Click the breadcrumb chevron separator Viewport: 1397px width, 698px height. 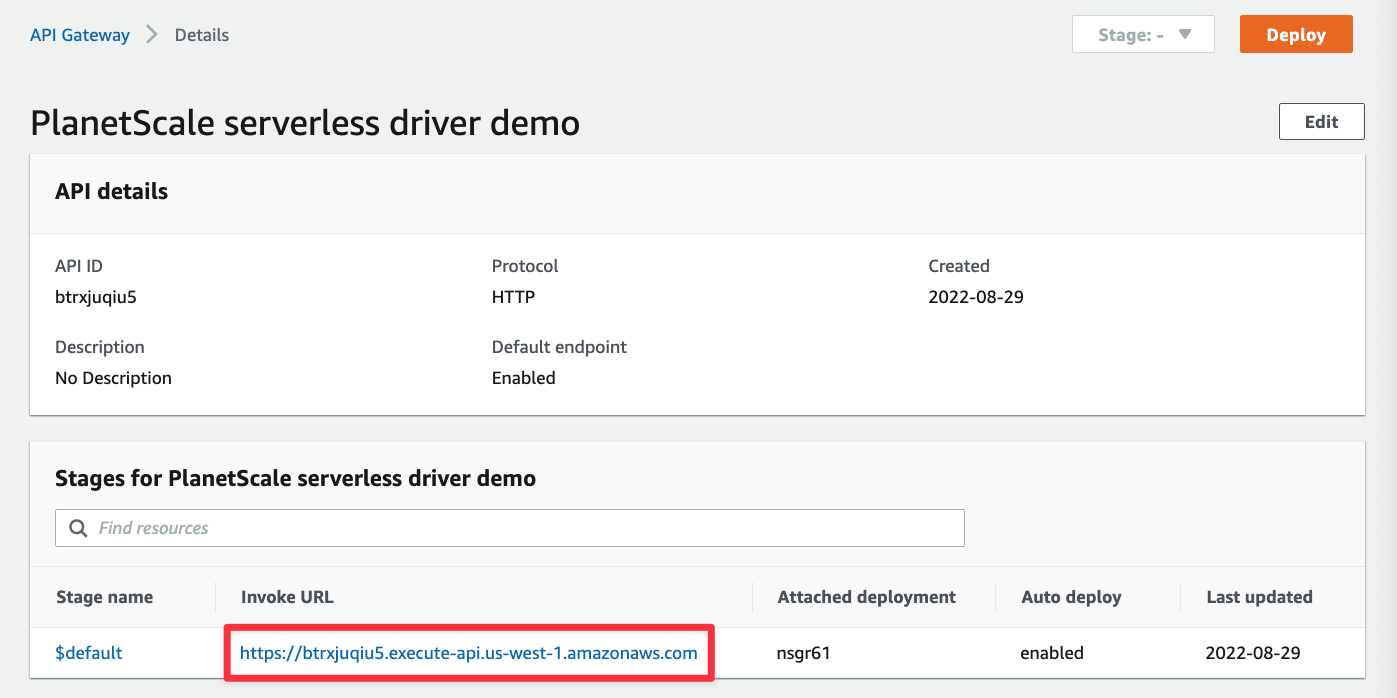tap(152, 35)
